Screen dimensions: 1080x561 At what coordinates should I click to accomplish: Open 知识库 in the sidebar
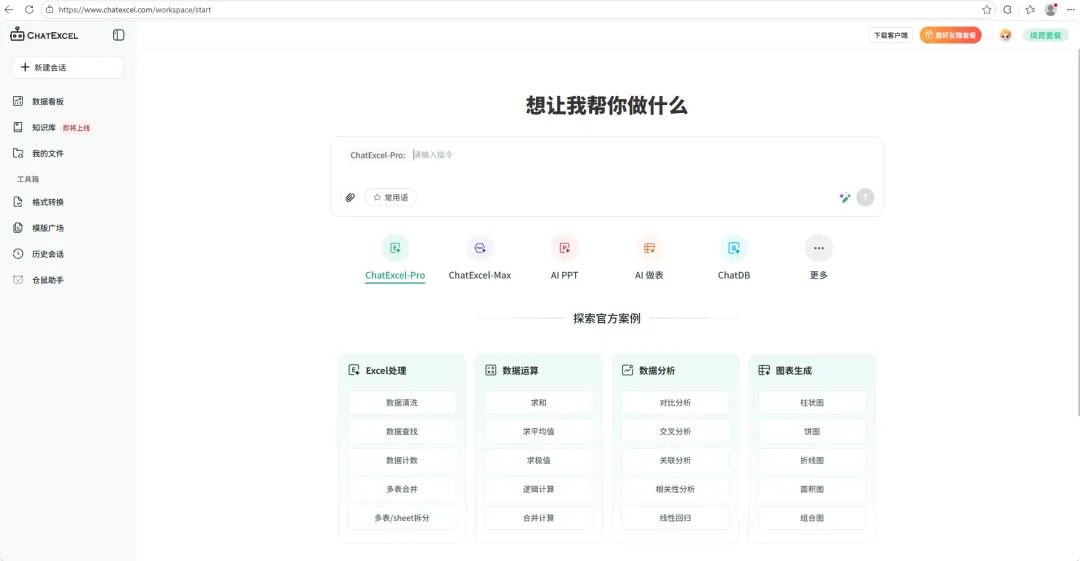[x=44, y=128]
